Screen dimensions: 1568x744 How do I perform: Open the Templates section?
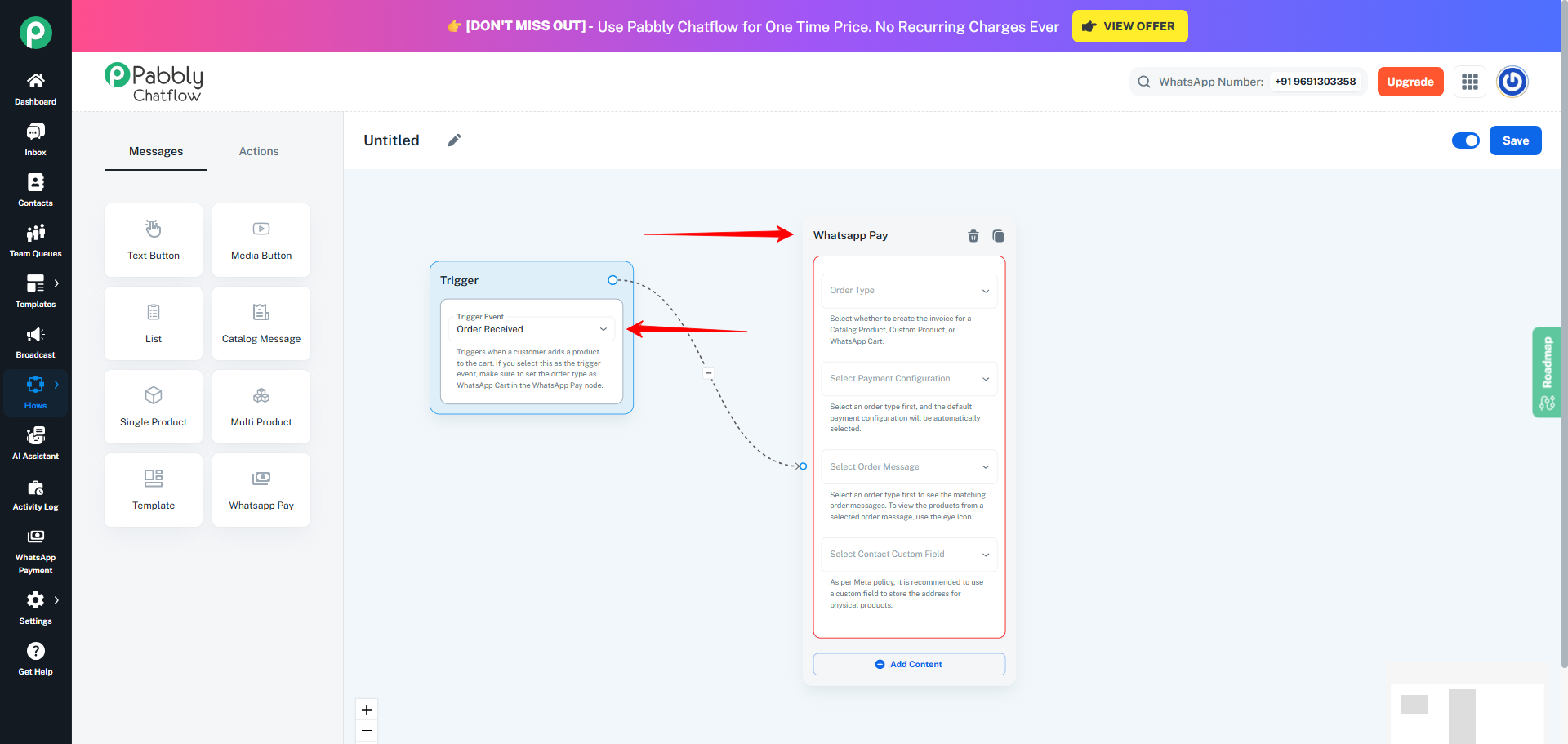pos(35,292)
